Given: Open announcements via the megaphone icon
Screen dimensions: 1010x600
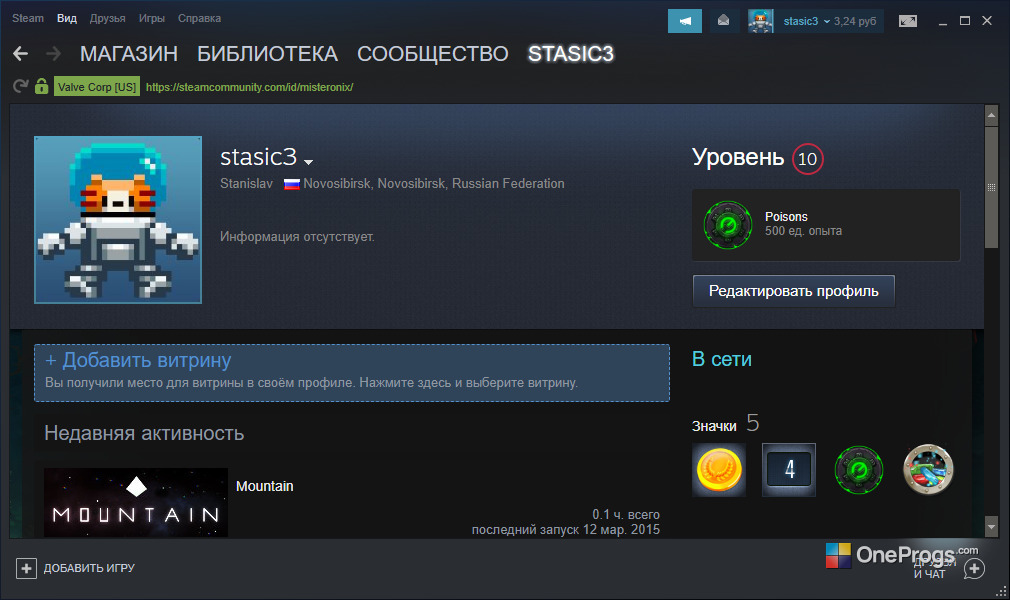Looking at the screenshot, I should click(x=685, y=21).
